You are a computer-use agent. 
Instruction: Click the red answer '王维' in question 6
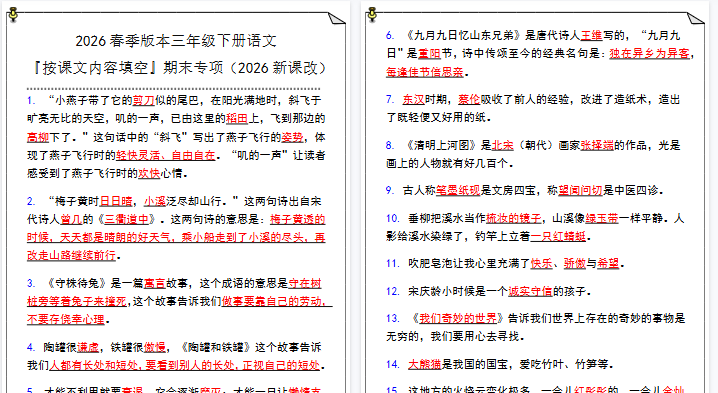[592, 35]
